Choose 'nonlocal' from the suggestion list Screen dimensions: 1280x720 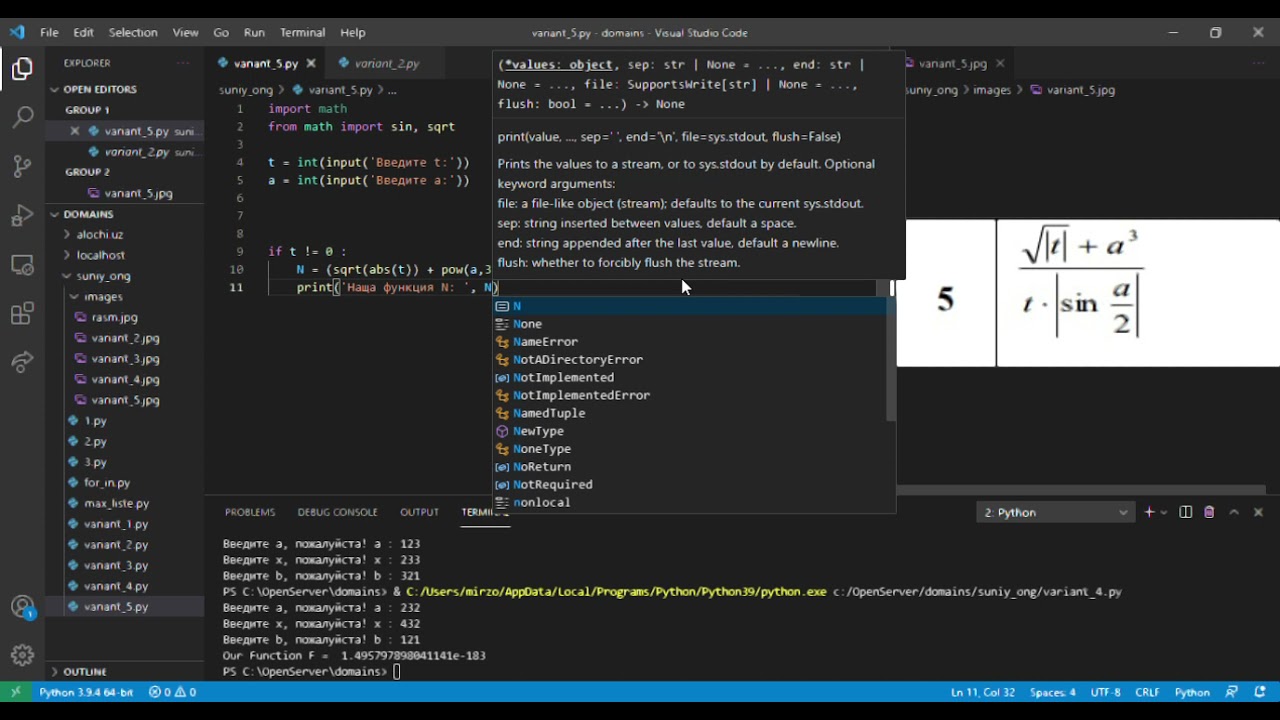(x=689, y=502)
